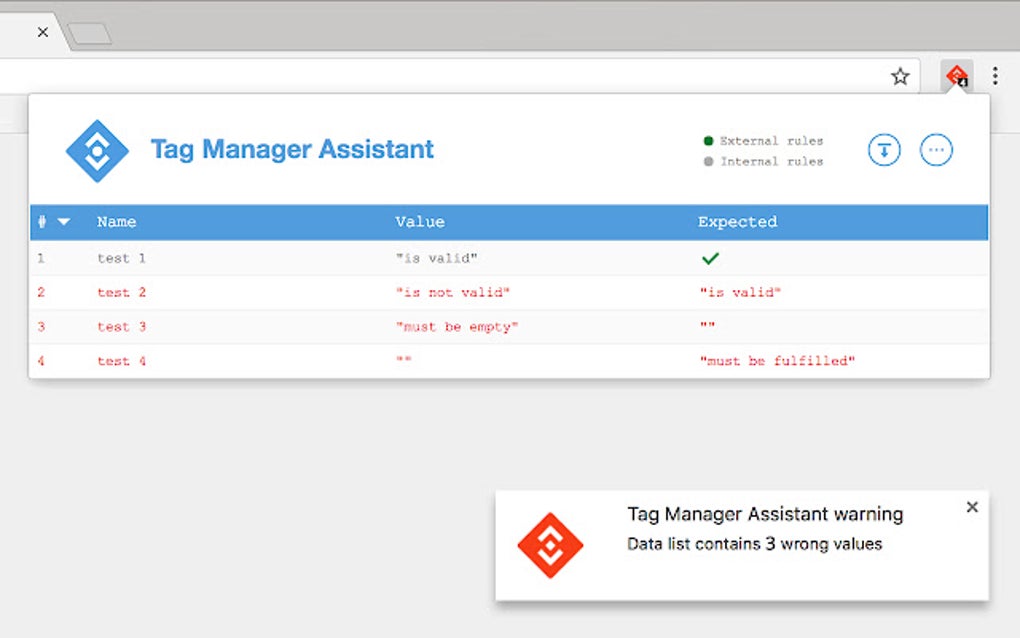Click value "is not valid"
Screen dimensions: 1020x638
[x=453, y=293]
